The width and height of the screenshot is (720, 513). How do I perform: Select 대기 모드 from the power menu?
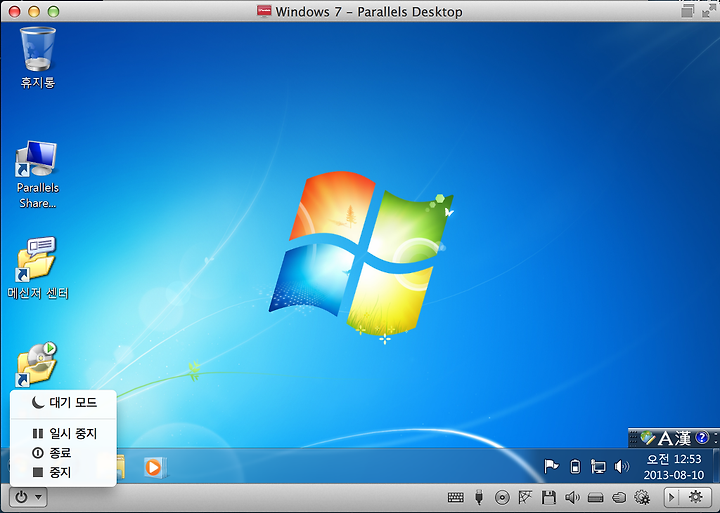63,403
